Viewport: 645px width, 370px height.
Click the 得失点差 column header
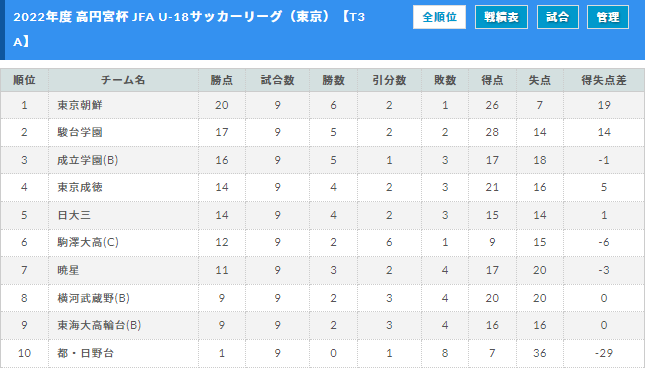pyautogui.click(x=603, y=80)
